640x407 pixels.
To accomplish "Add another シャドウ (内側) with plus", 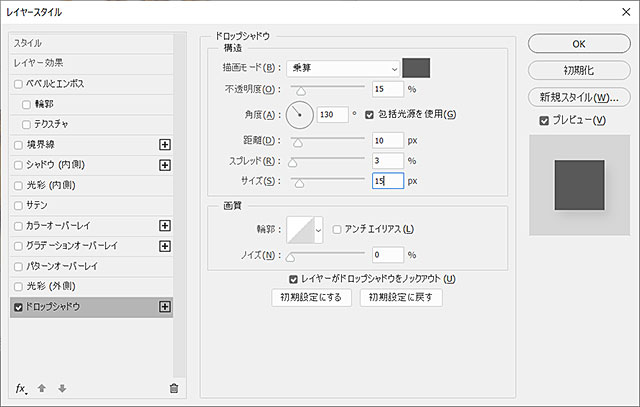I will (165, 165).
